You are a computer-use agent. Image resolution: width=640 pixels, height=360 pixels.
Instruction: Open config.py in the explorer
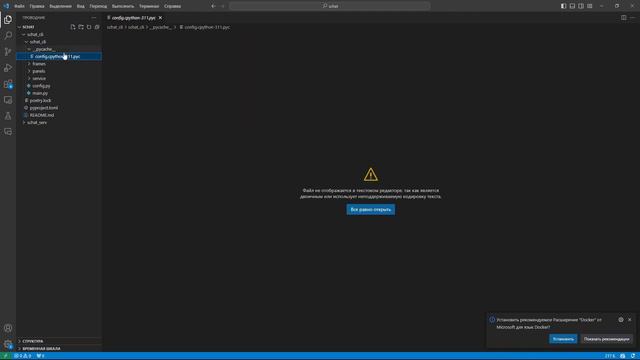[41, 86]
